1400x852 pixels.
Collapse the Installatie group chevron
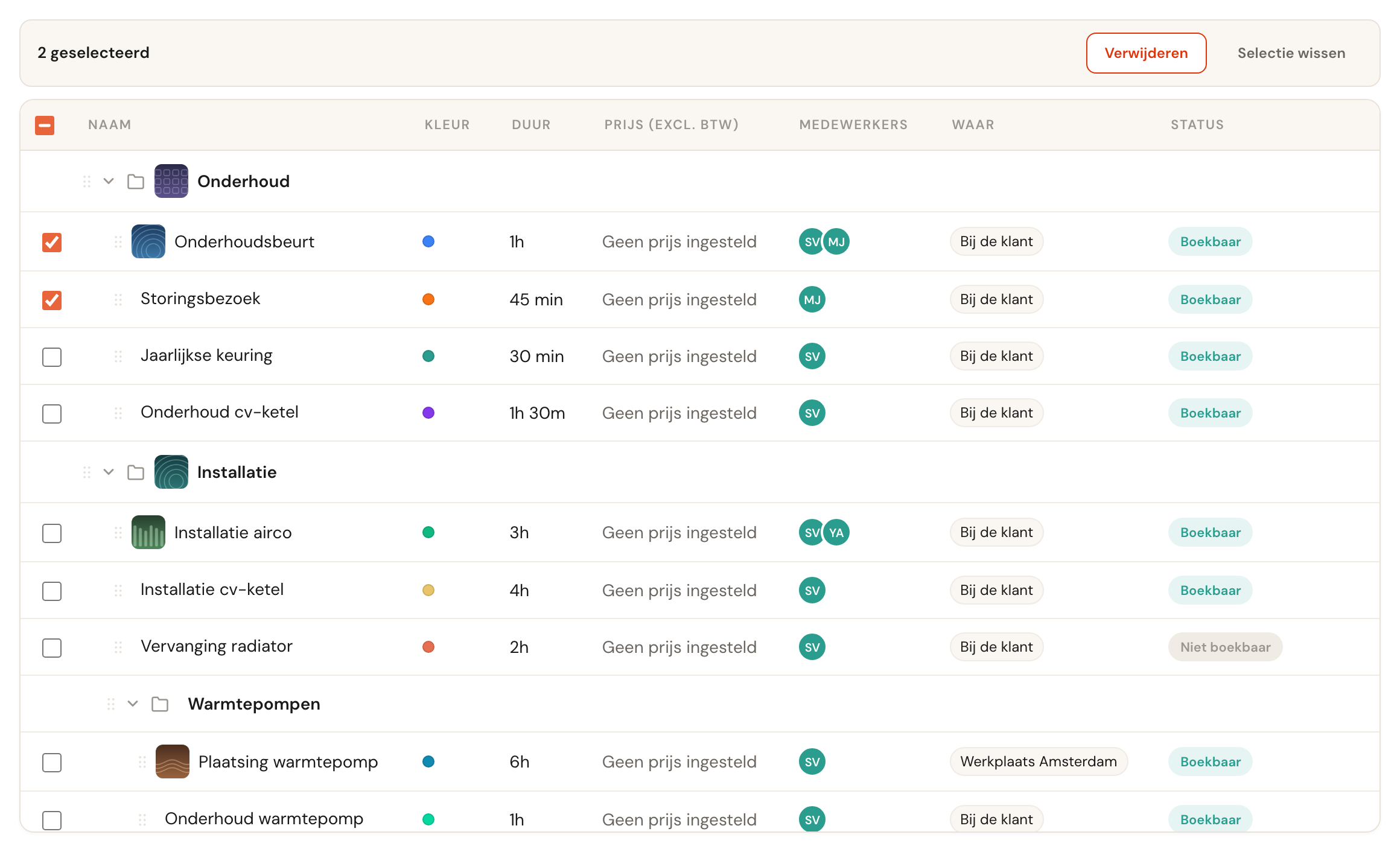pyautogui.click(x=109, y=472)
